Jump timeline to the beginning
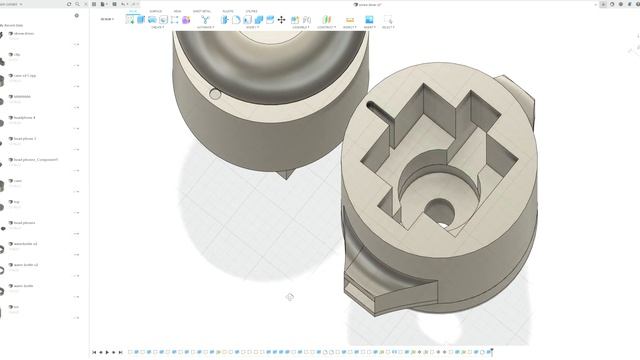The height and width of the screenshot is (360, 640). click(x=94, y=352)
